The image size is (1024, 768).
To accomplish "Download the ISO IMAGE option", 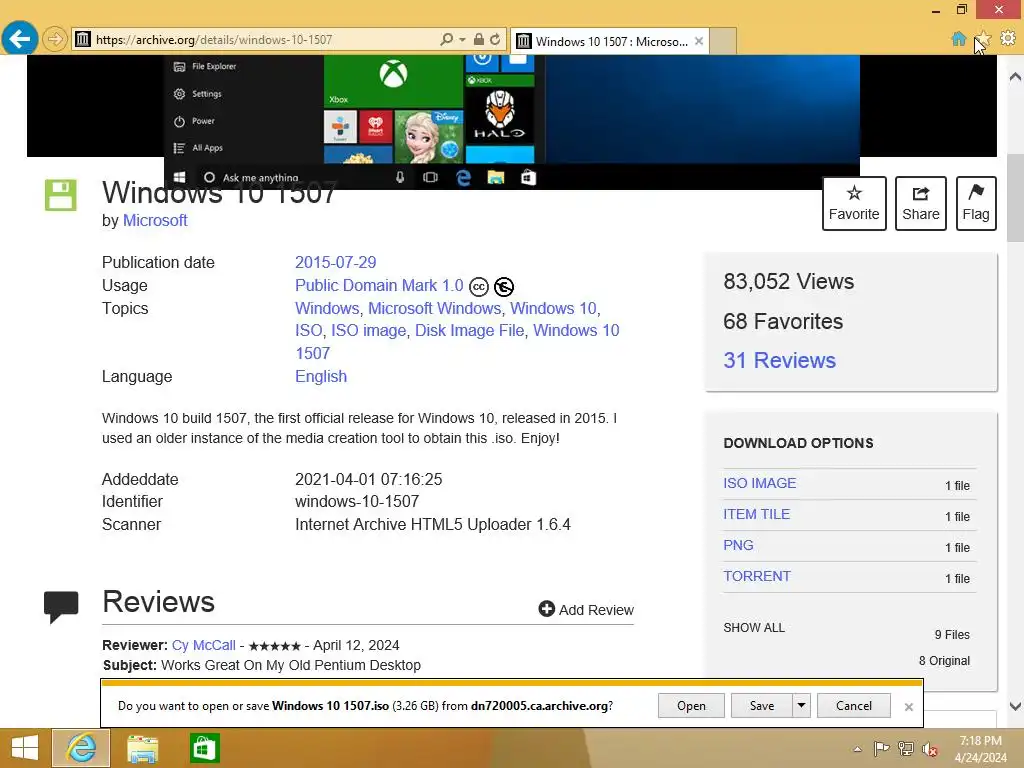I will (x=760, y=483).
